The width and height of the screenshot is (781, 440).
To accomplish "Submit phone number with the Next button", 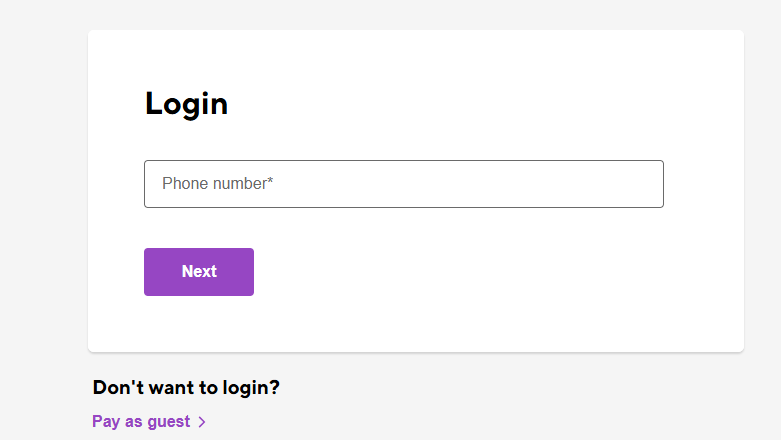I will point(199,272).
